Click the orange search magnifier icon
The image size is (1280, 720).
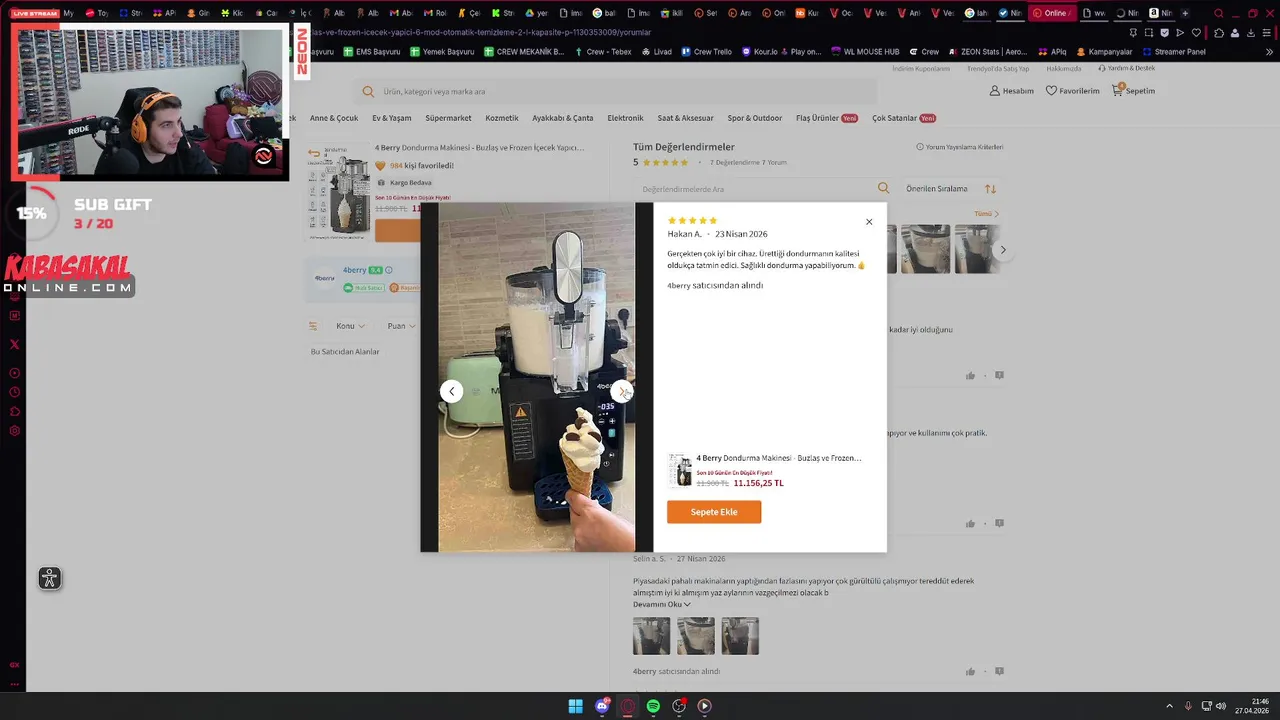368,91
